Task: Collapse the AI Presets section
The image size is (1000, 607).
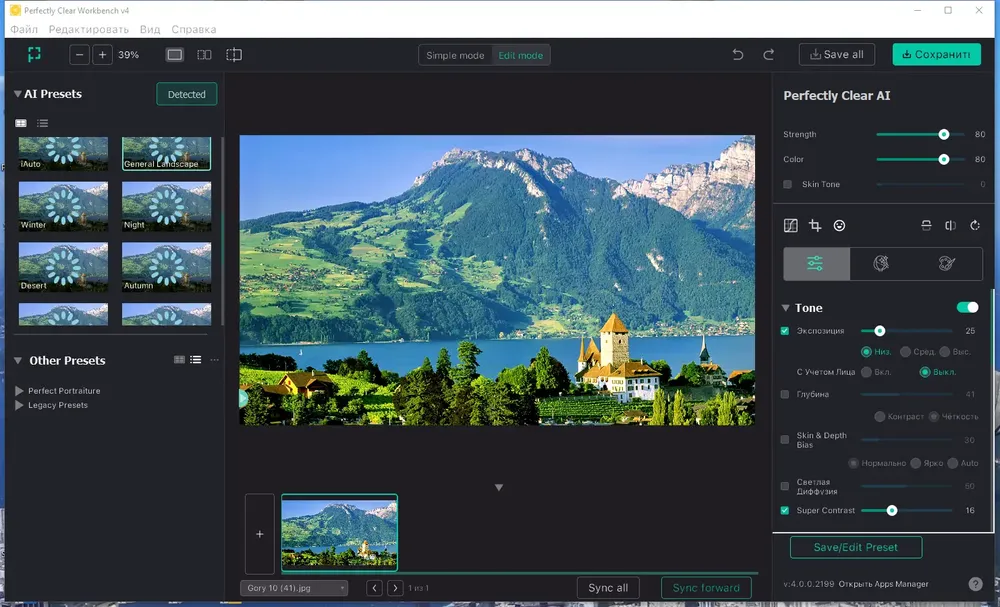Action: [18, 94]
